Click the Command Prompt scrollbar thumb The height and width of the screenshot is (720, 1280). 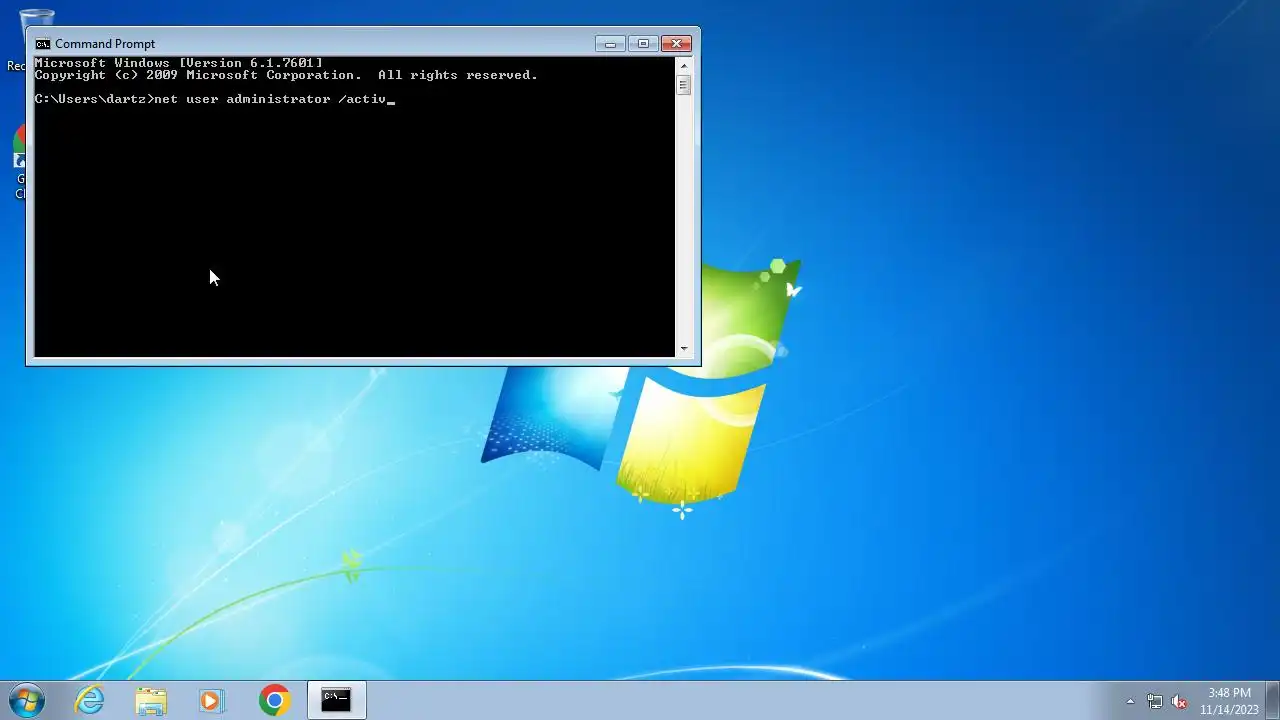(x=684, y=85)
